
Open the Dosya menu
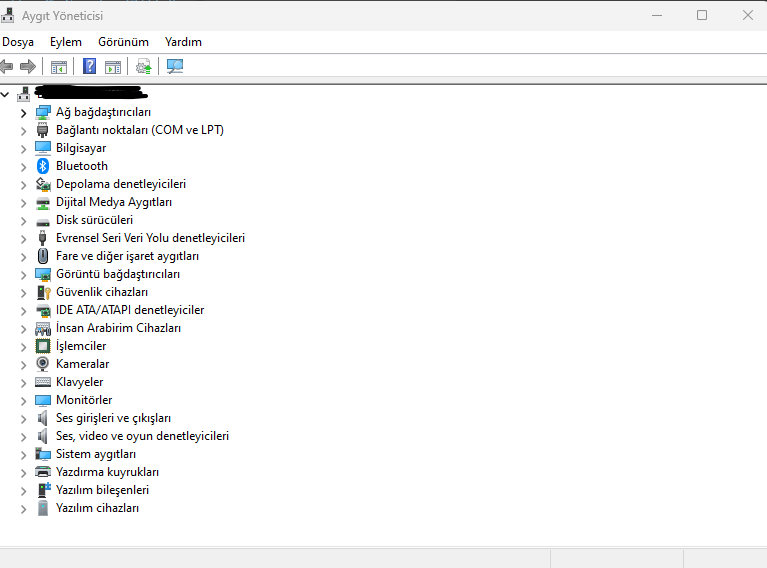[18, 42]
